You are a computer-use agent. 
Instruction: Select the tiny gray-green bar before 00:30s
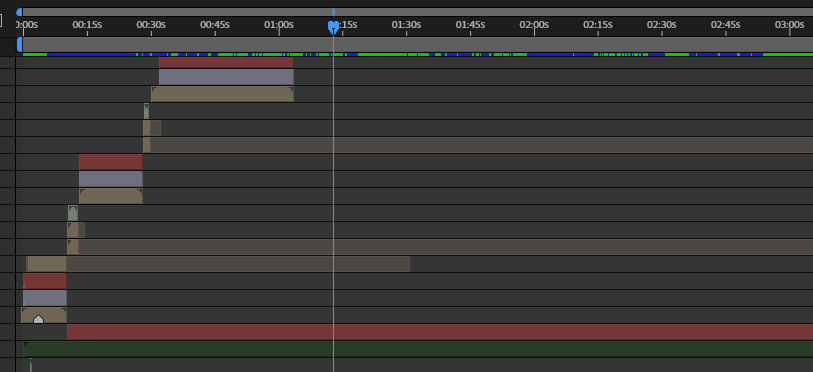pyautogui.click(x=146, y=111)
